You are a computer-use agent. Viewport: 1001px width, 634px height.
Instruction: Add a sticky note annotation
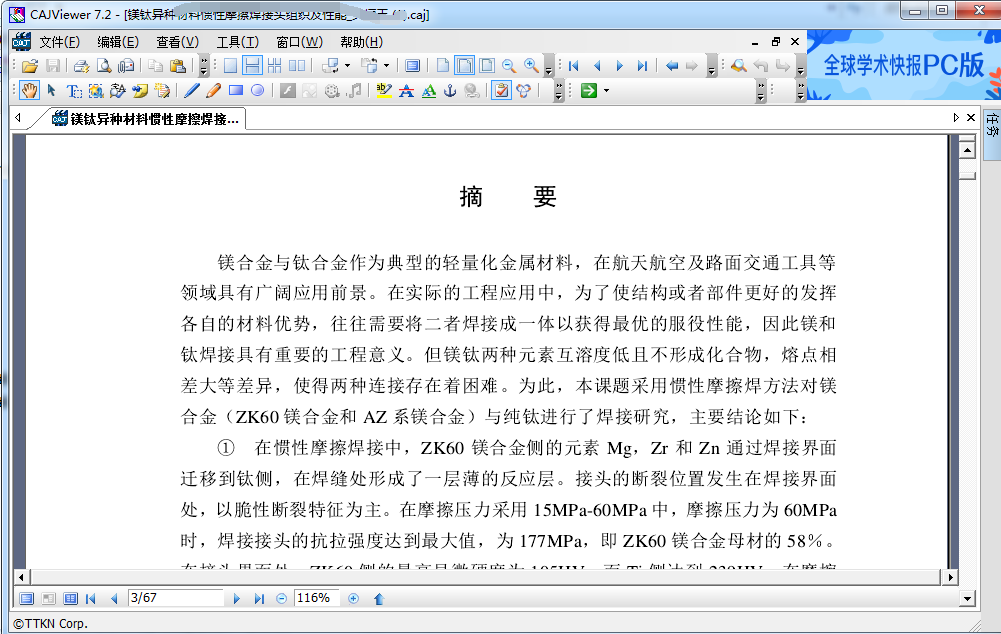pos(140,91)
